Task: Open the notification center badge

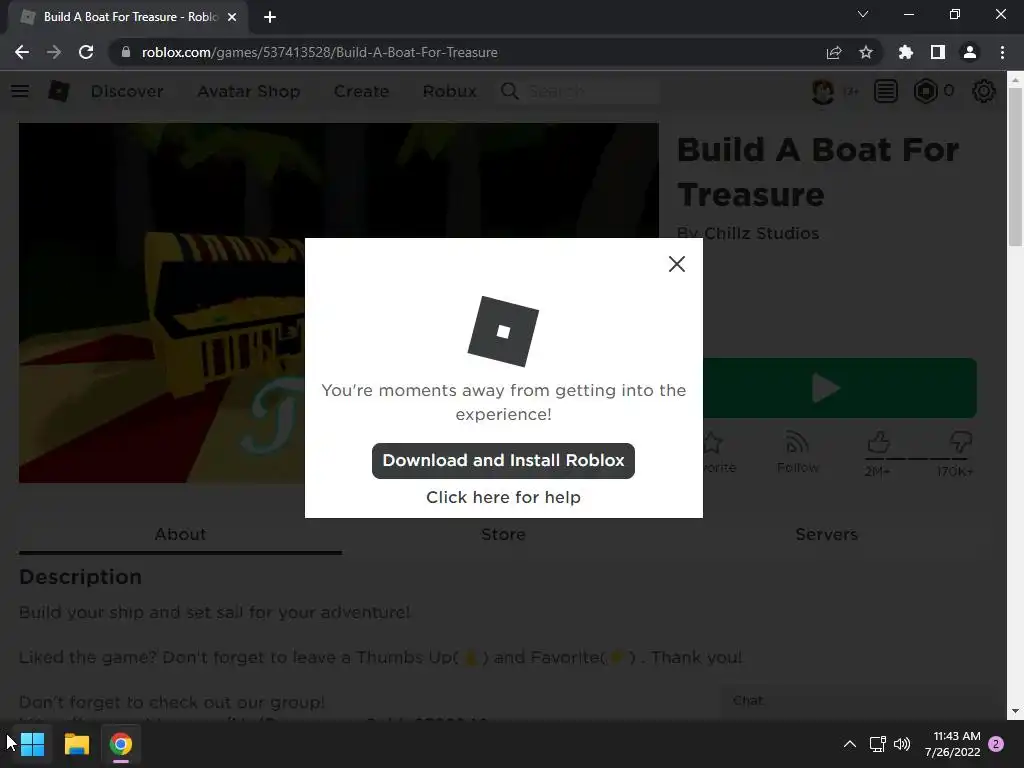Action: pyautogui.click(x=996, y=744)
